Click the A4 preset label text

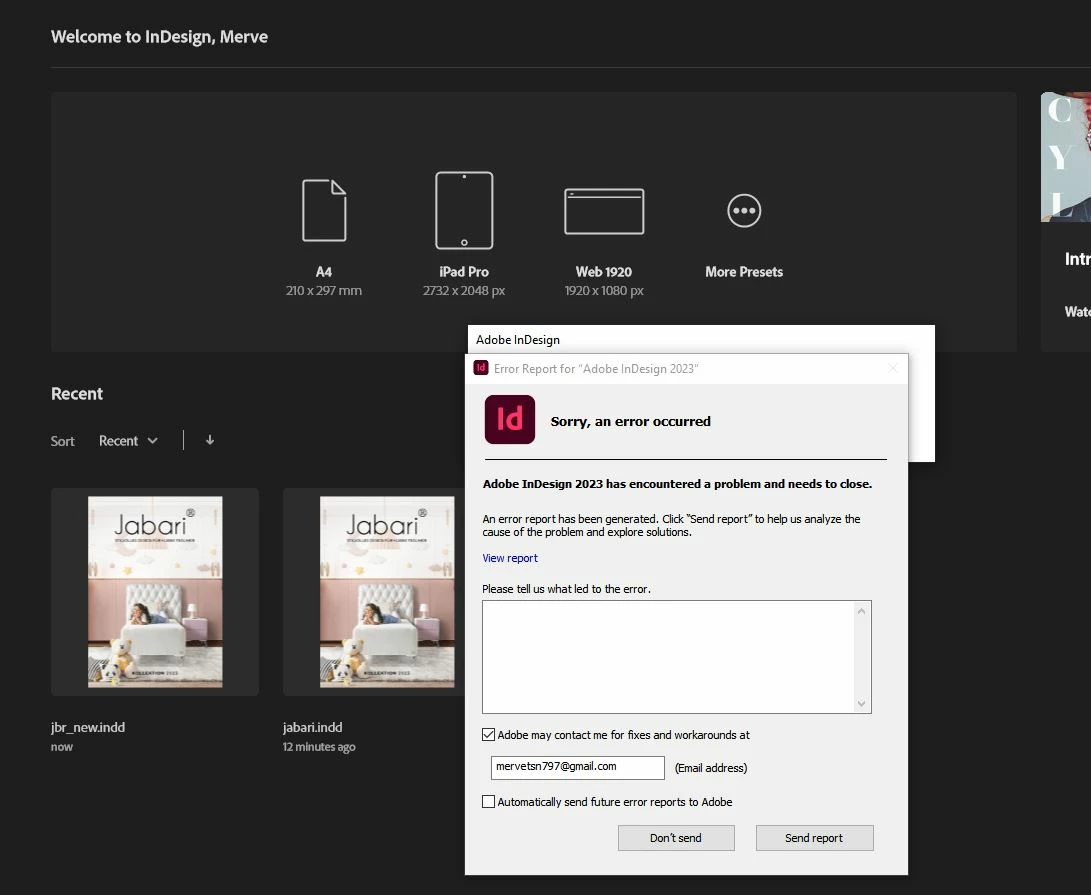pyautogui.click(x=324, y=272)
